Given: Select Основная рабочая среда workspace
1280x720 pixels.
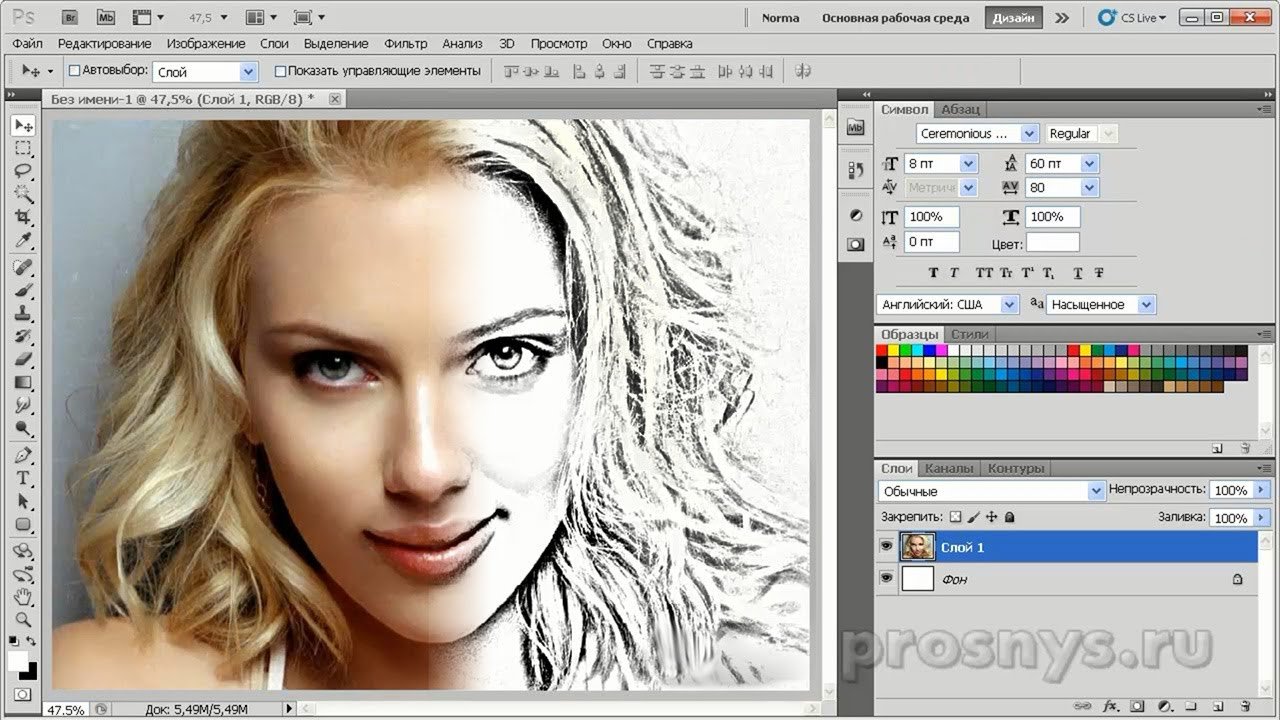Looking at the screenshot, I should 895,18.
